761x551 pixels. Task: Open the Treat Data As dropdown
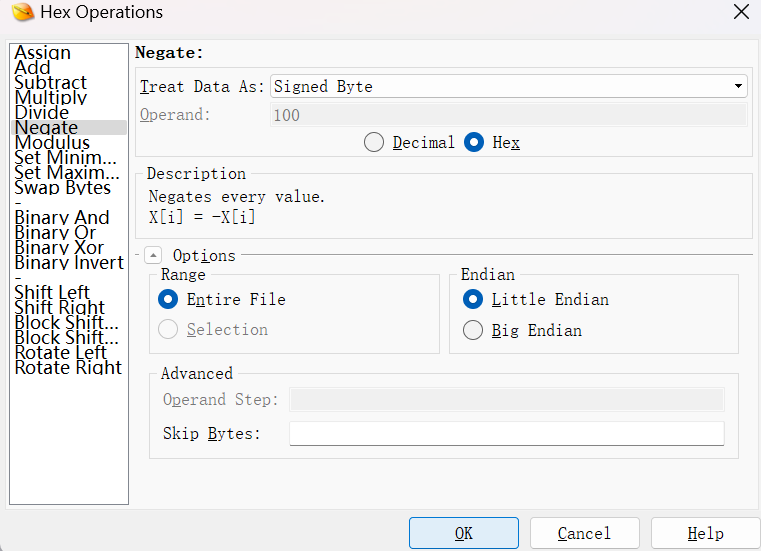tap(508, 87)
